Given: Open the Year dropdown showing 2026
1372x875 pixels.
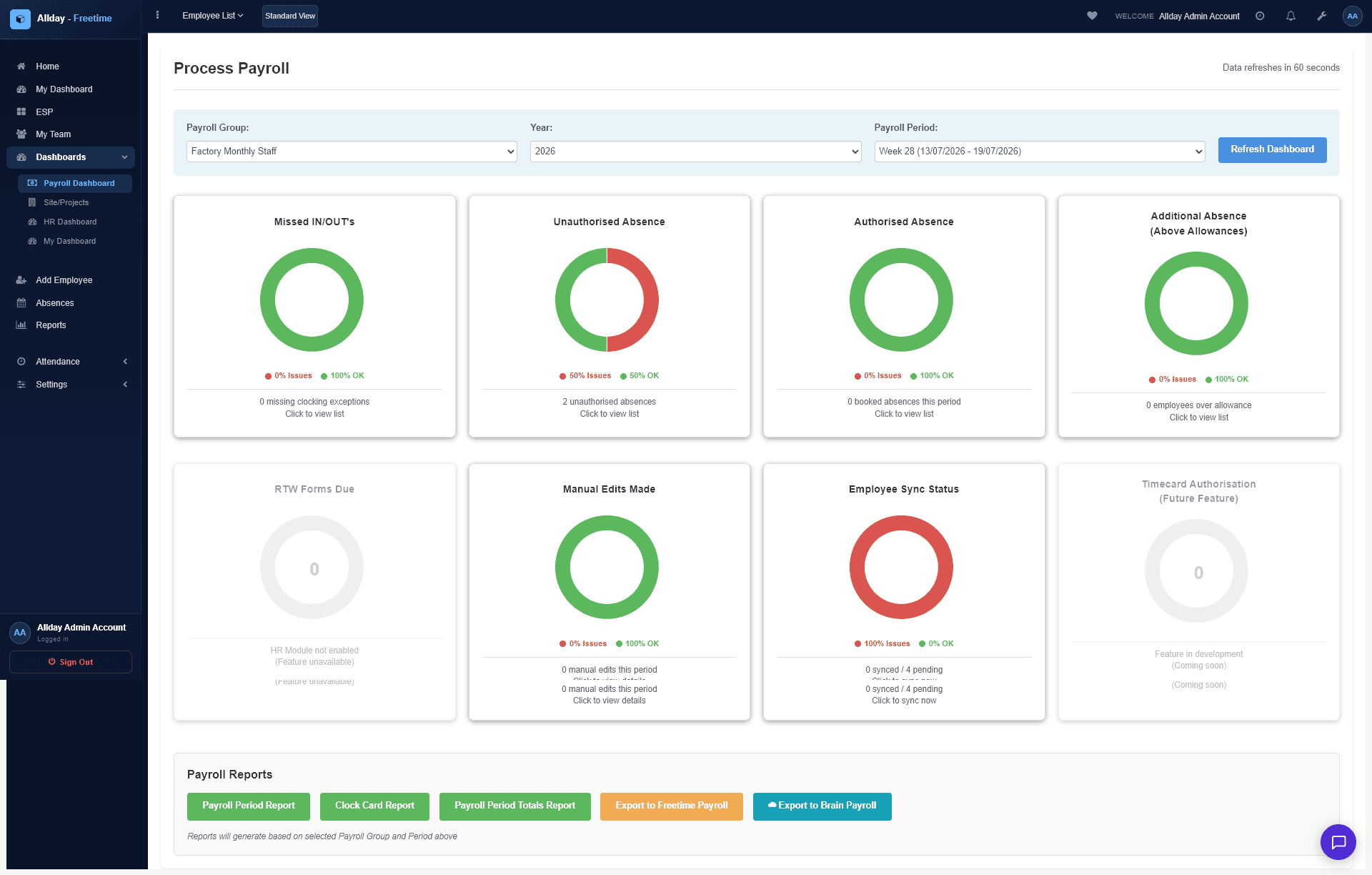Looking at the screenshot, I should pos(695,152).
